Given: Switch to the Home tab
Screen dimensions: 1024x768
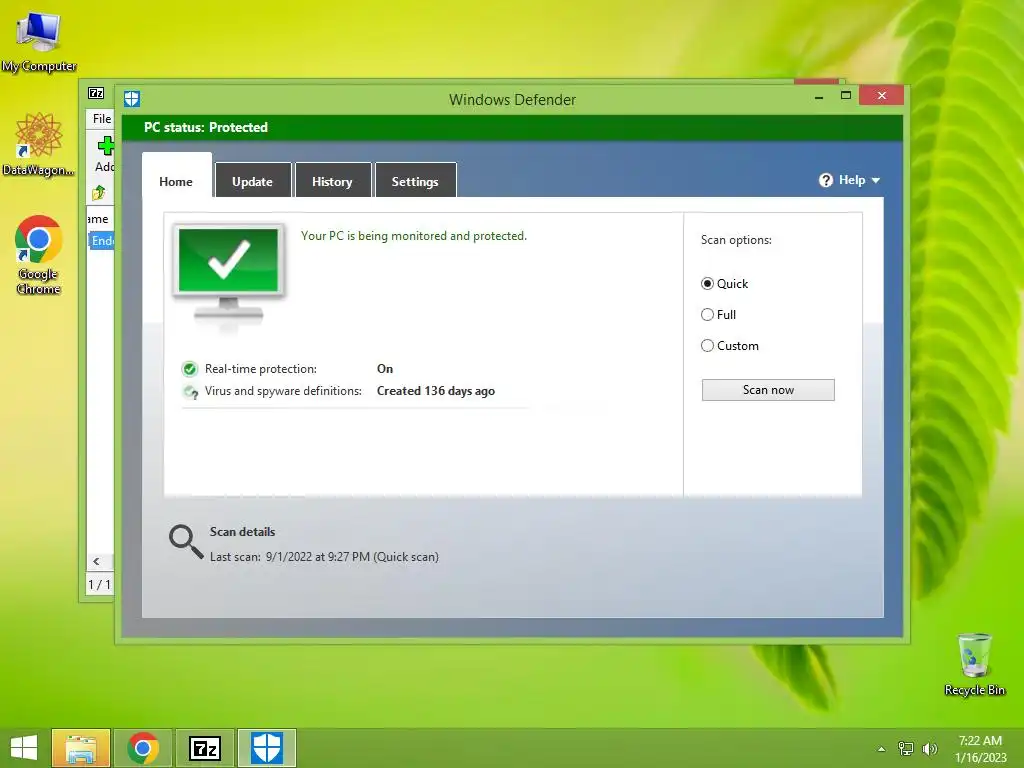Looking at the screenshot, I should pos(176,181).
